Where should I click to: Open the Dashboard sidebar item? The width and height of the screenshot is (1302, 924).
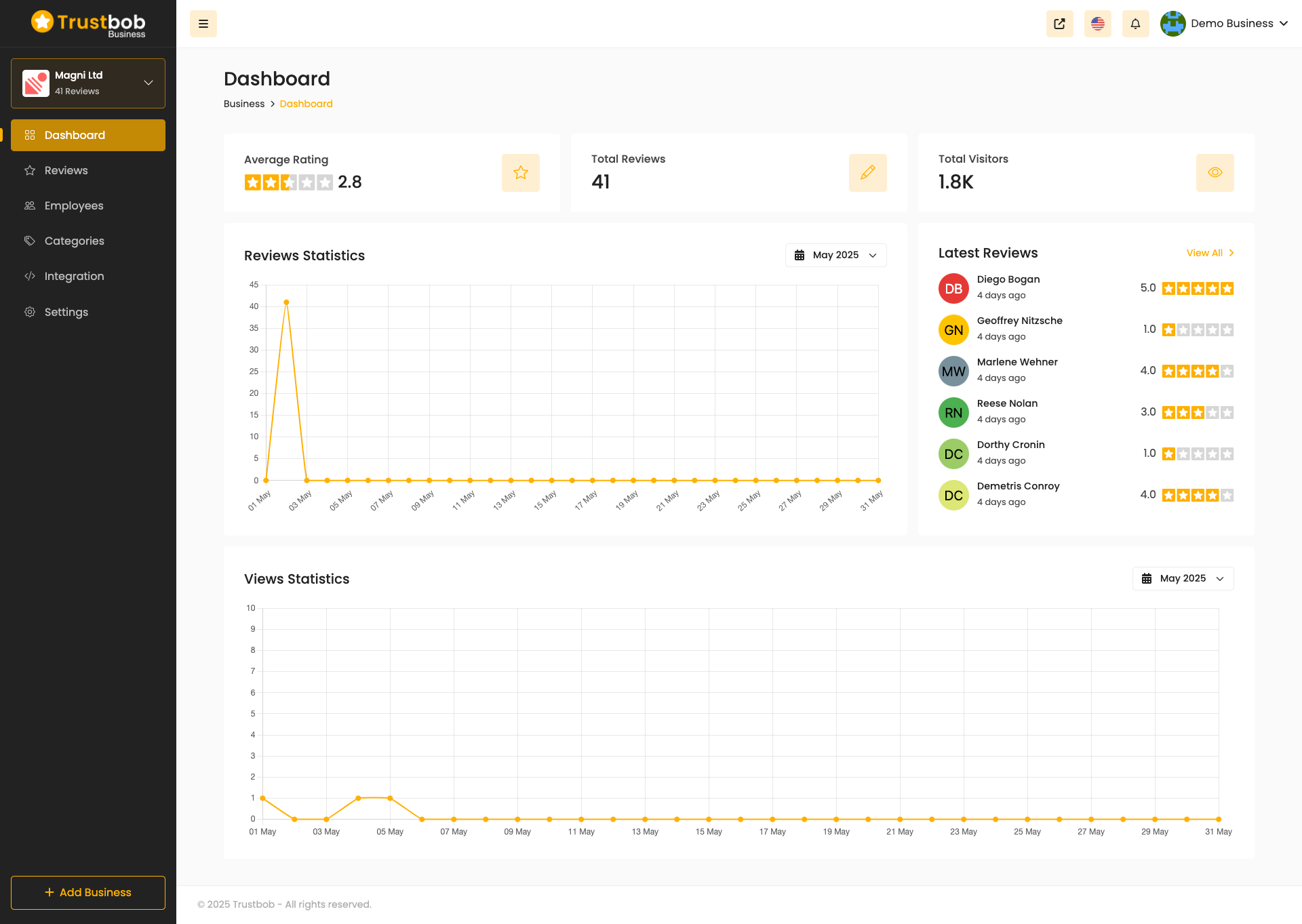[75, 134]
